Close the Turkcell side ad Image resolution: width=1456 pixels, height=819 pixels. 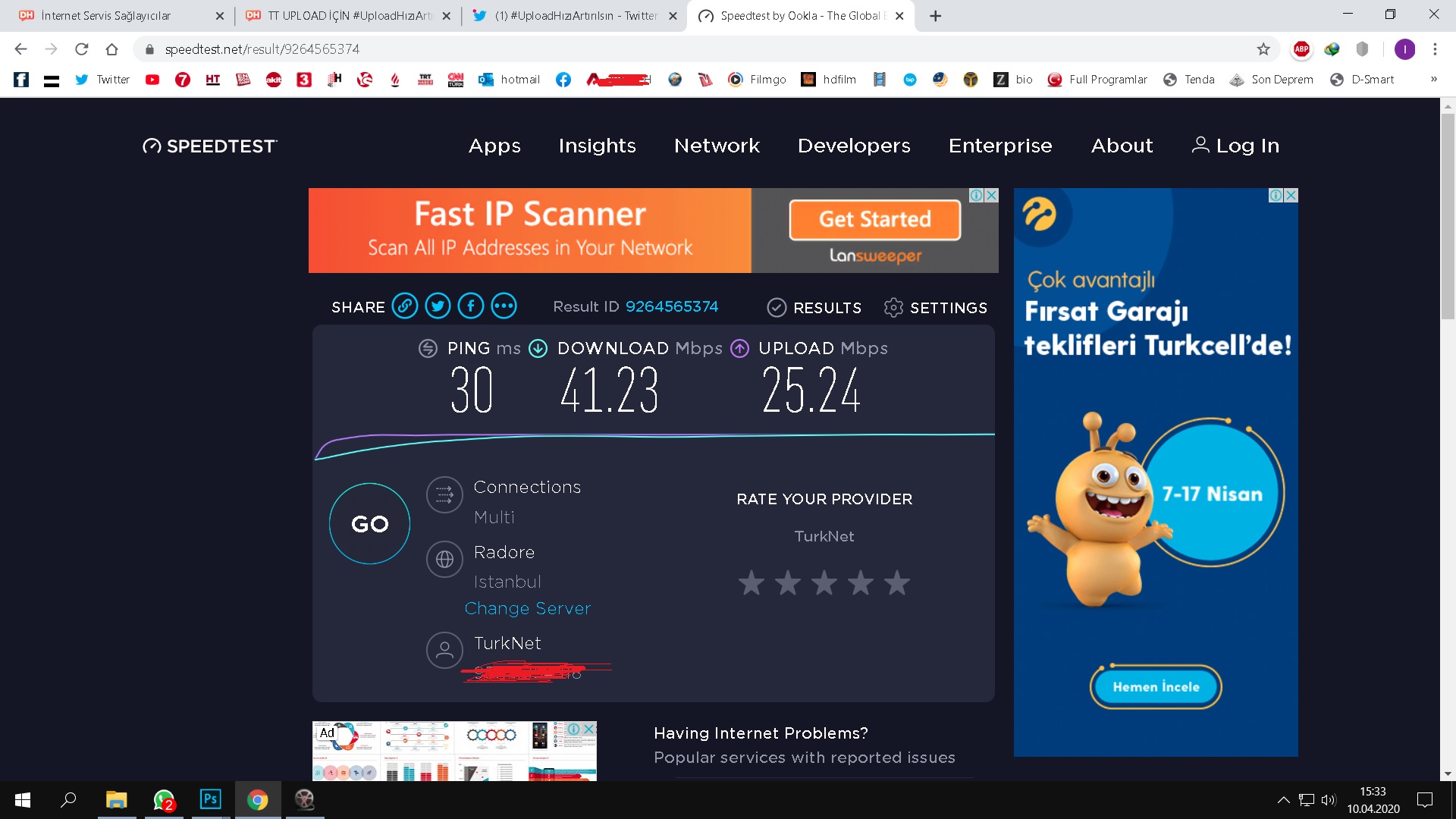pyautogui.click(x=1291, y=196)
